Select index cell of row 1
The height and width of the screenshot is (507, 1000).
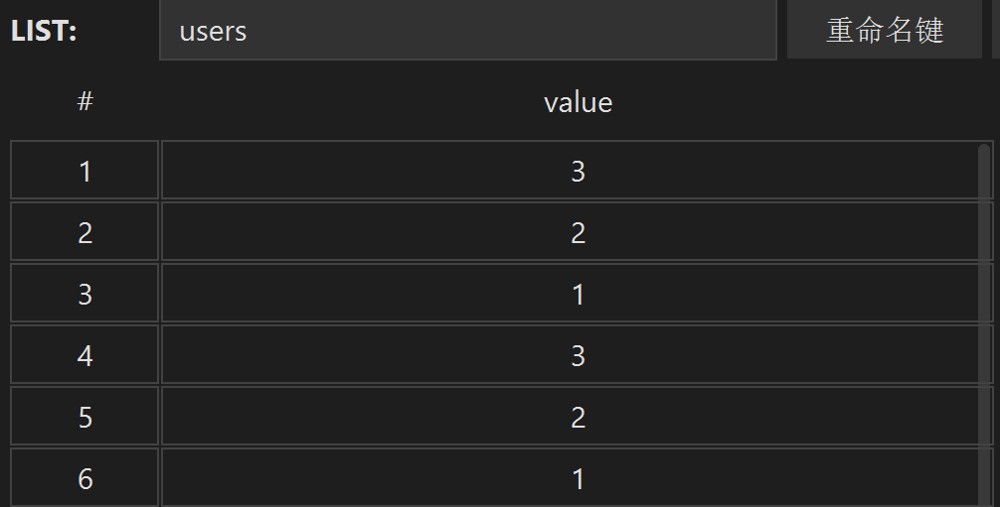[x=85, y=170]
